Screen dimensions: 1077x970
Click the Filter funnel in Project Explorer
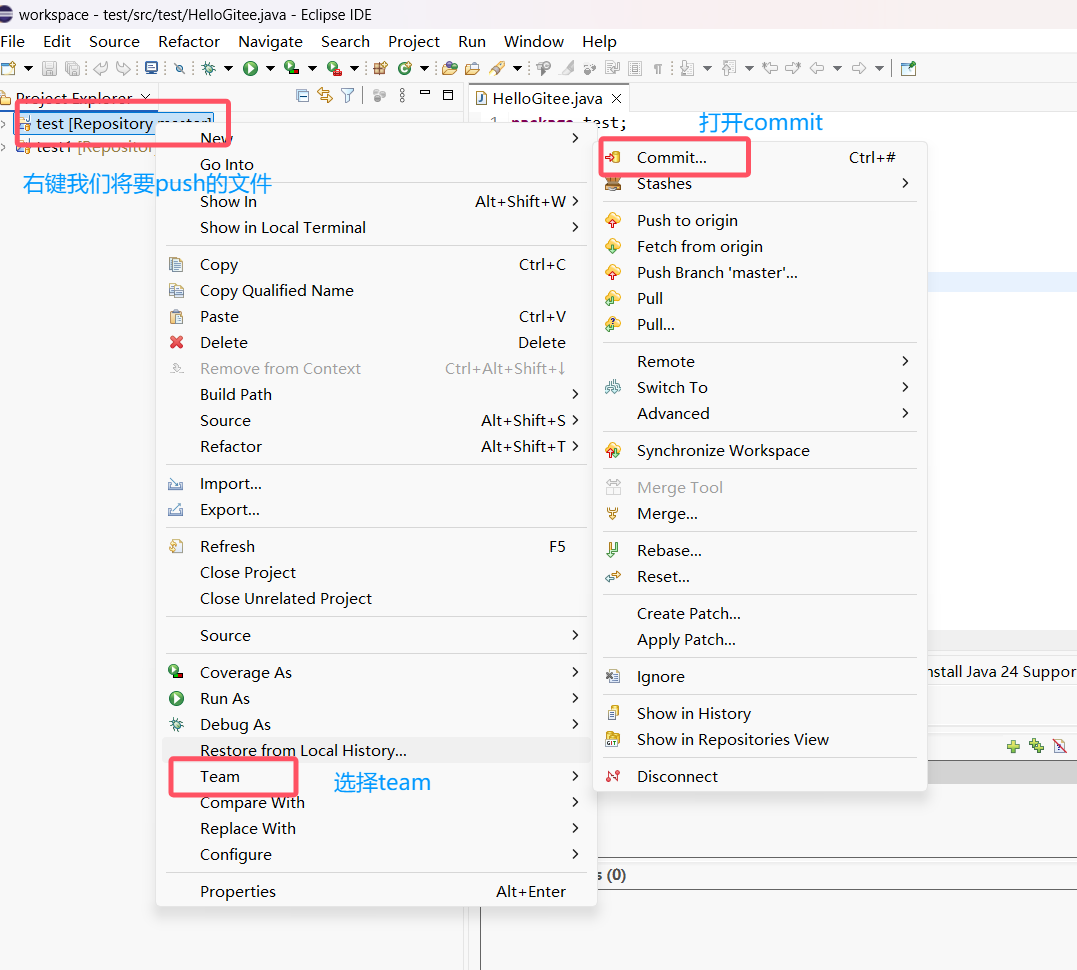coord(348,95)
